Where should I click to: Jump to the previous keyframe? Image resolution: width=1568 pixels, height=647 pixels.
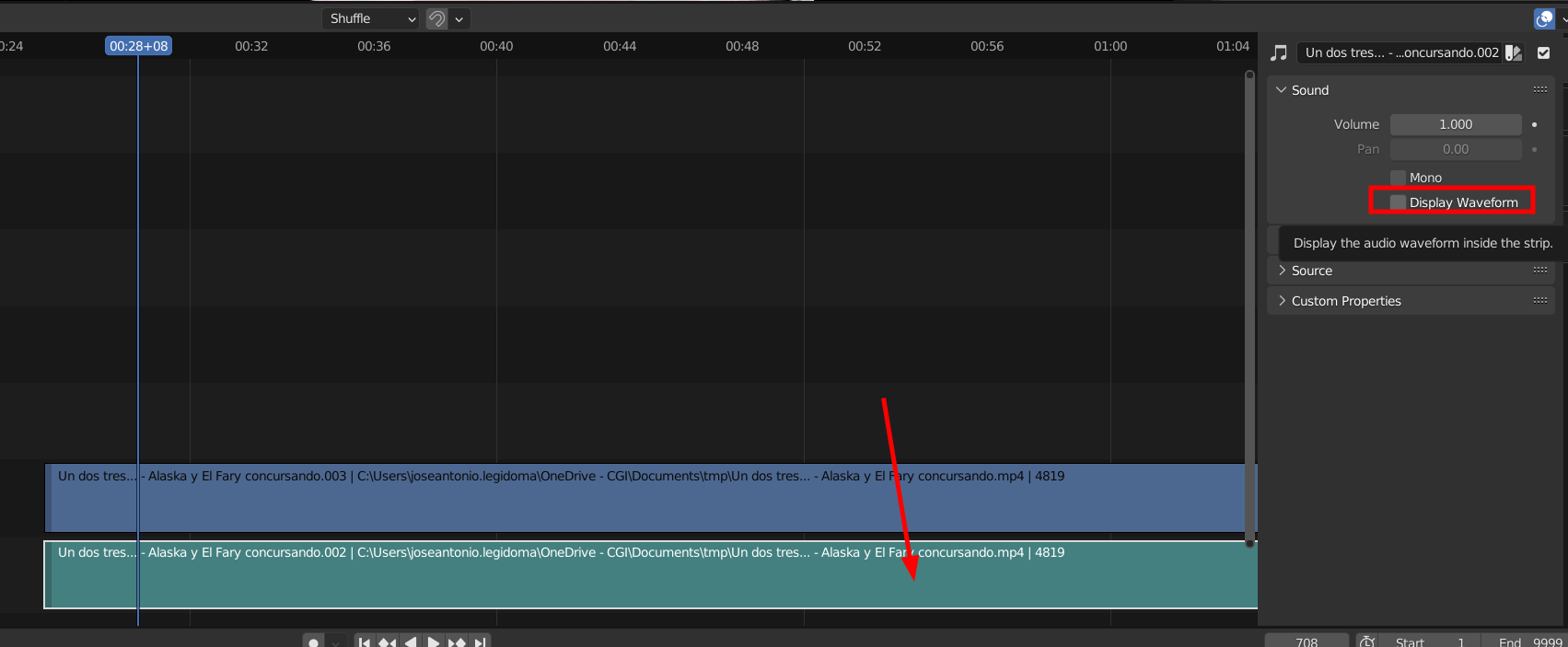point(388,641)
